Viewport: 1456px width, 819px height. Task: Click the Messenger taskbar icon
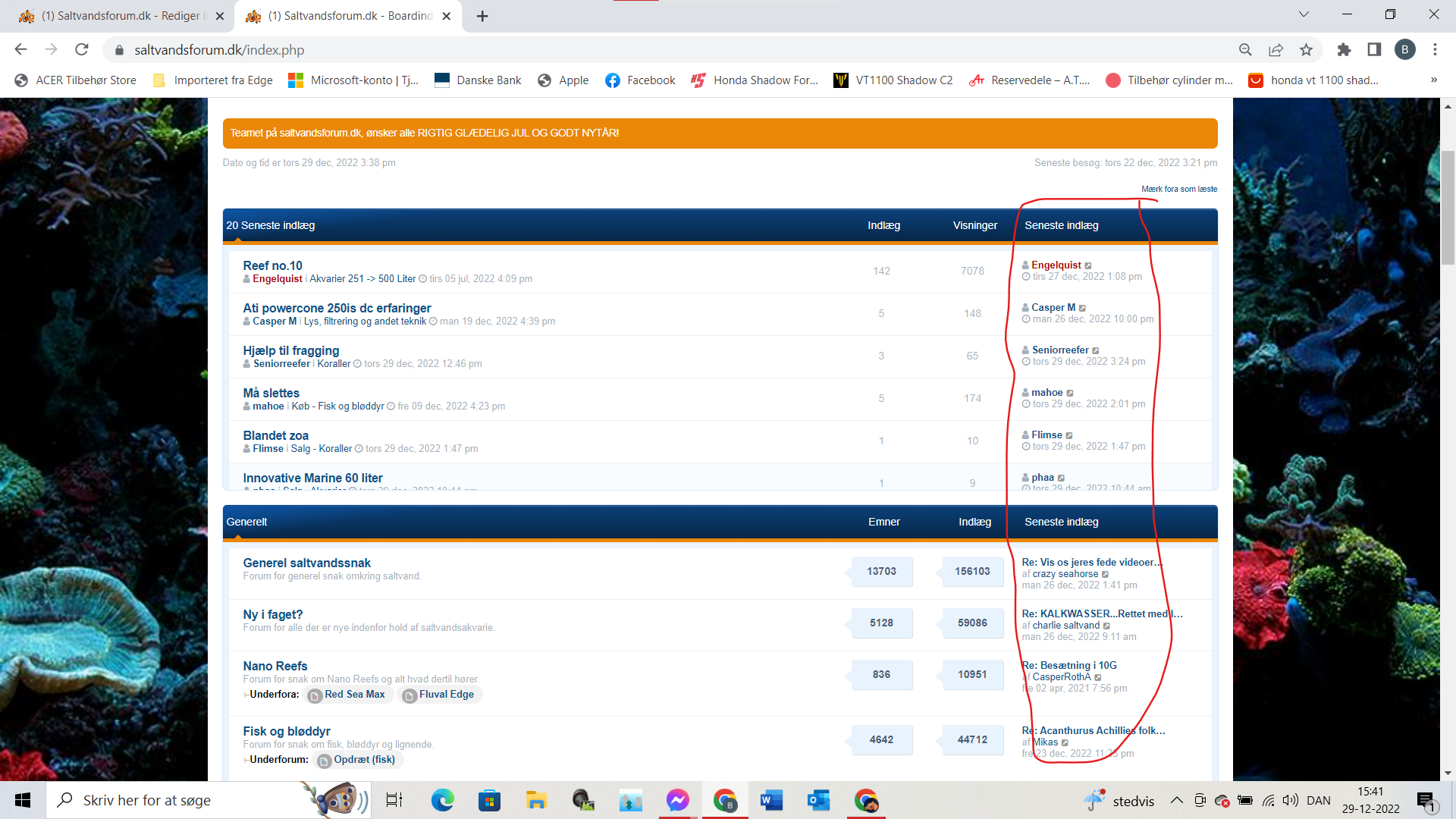[677, 800]
